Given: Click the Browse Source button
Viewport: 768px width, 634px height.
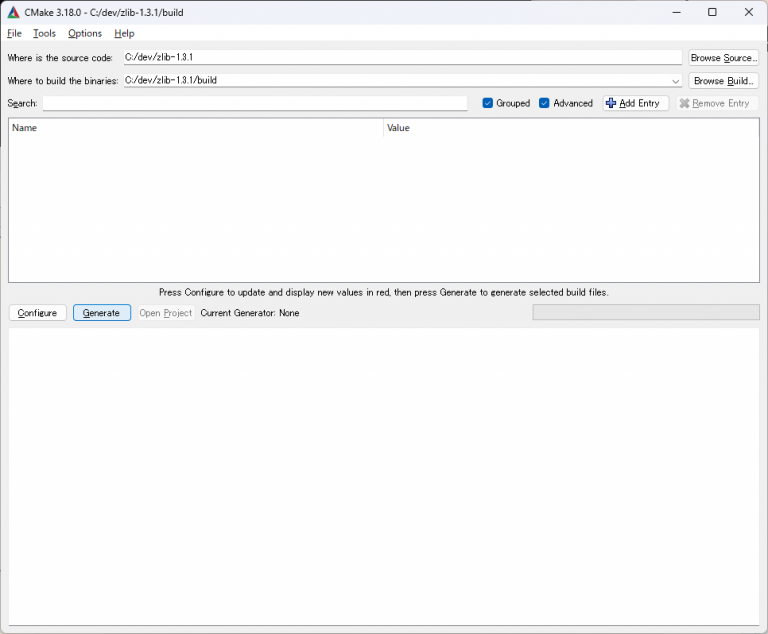Looking at the screenshot, I should 723,58.
